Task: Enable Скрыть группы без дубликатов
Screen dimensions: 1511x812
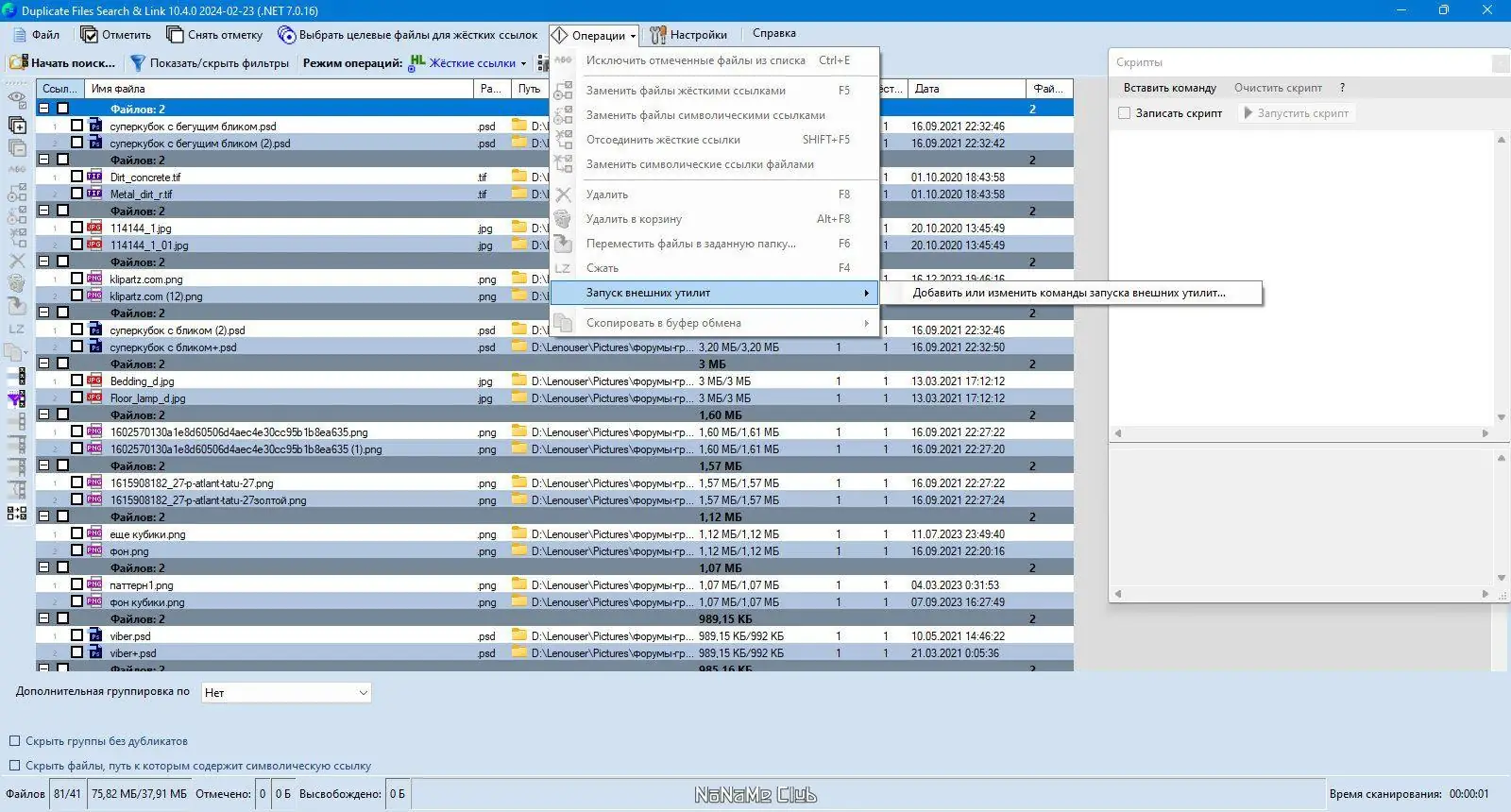Action: (14, 741)
